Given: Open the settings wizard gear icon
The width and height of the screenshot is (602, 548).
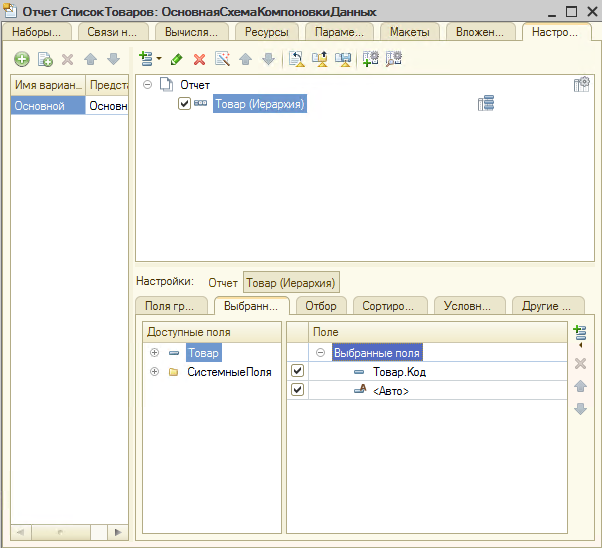Looking at the screenshot, I should point(371,60).
